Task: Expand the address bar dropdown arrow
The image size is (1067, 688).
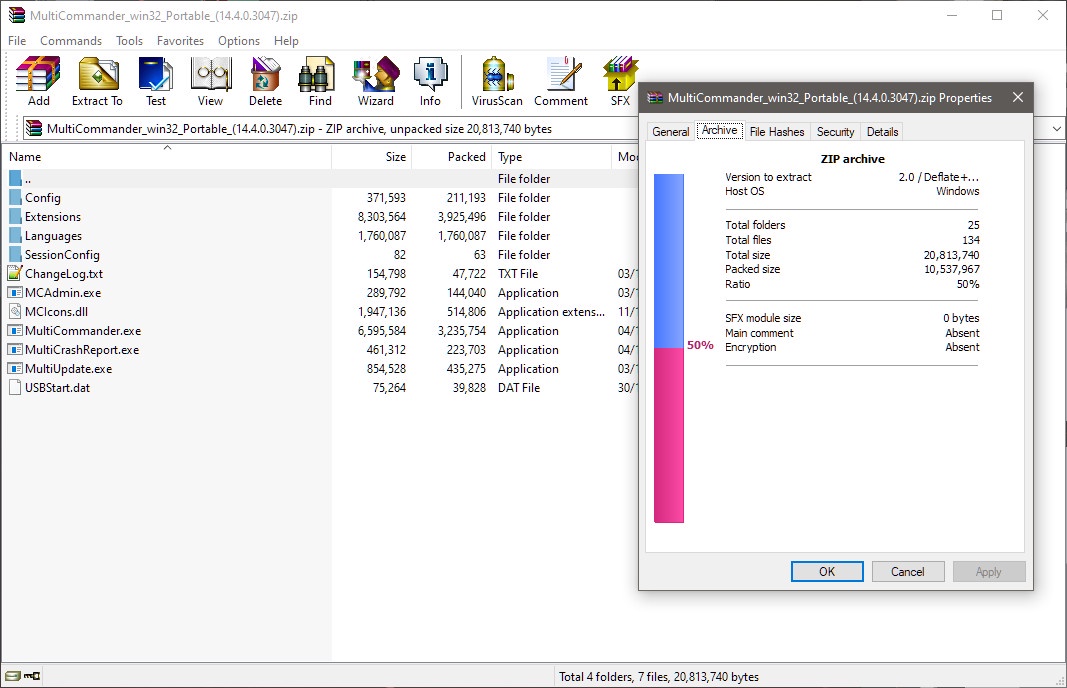Action: coord(1056,129)
